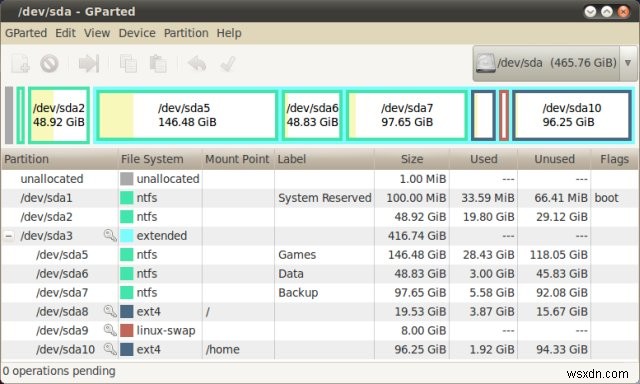Click the New partition toolbar icon
The image size is (640, 384).
point(20,64)
